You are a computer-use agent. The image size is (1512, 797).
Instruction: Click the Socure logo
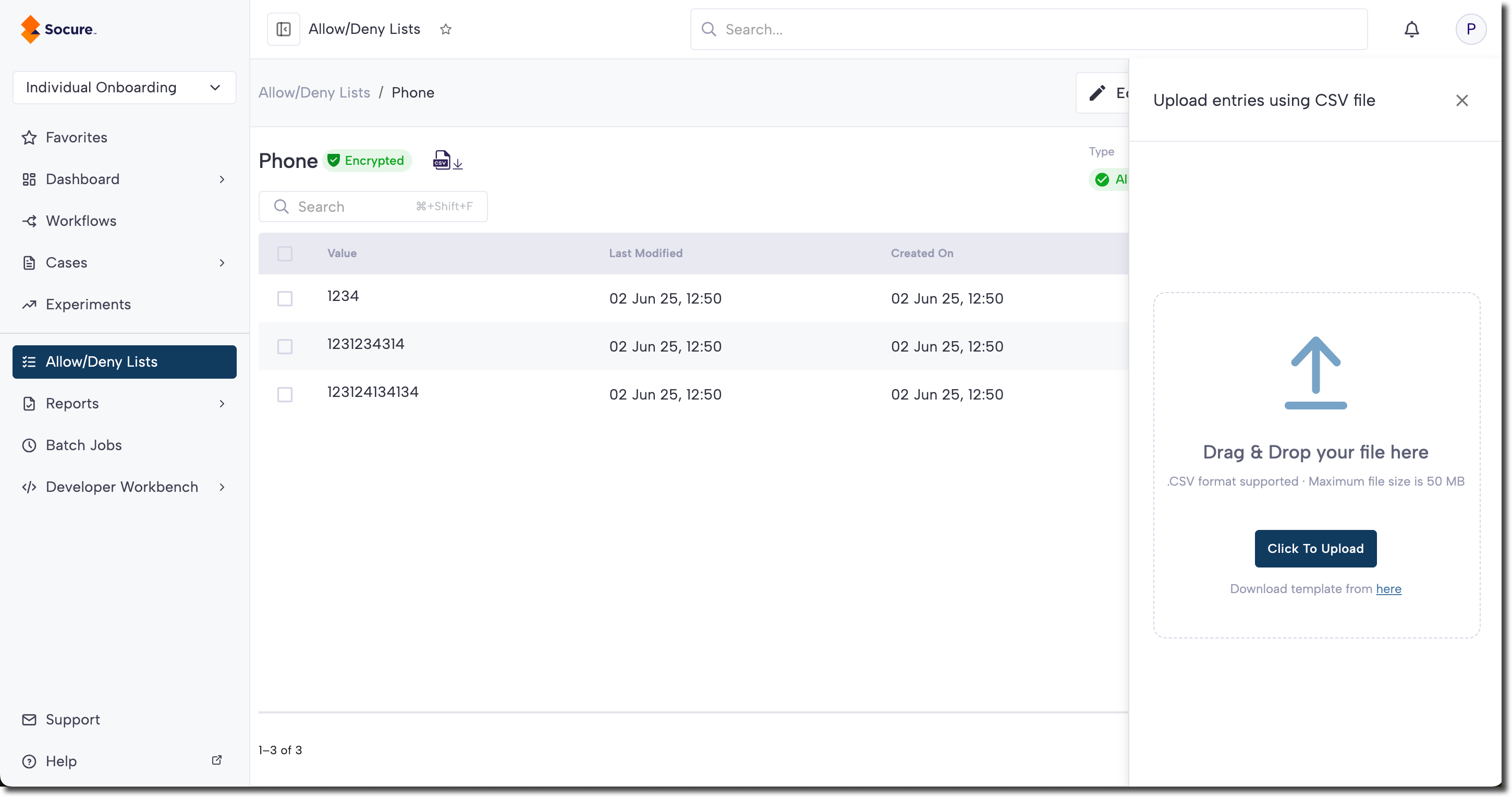59,29
